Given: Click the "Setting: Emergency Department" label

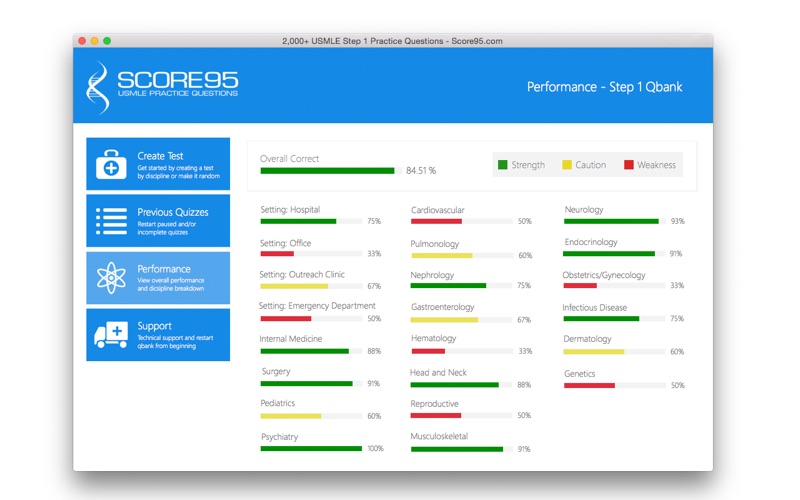Looking at the screenshot, I should [x=317, y=306].
